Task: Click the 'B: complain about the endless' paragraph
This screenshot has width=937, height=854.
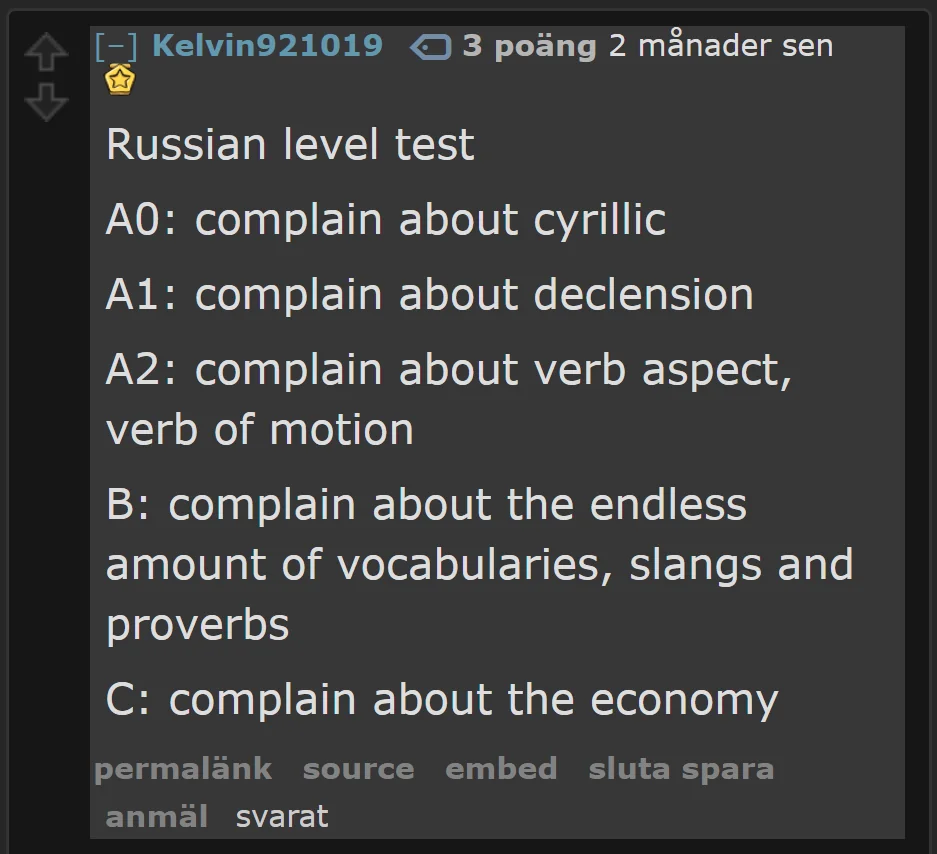Action: click(479, 565)
